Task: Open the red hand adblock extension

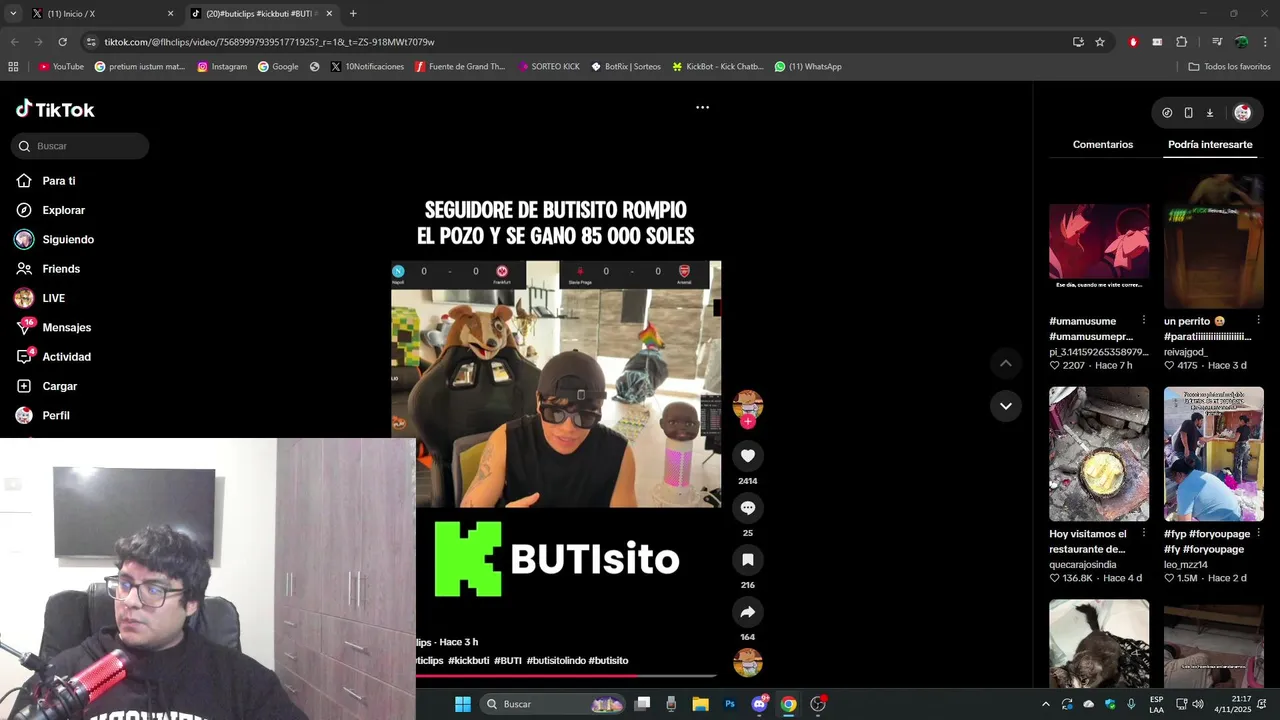Action: [x=1133, y=42]
